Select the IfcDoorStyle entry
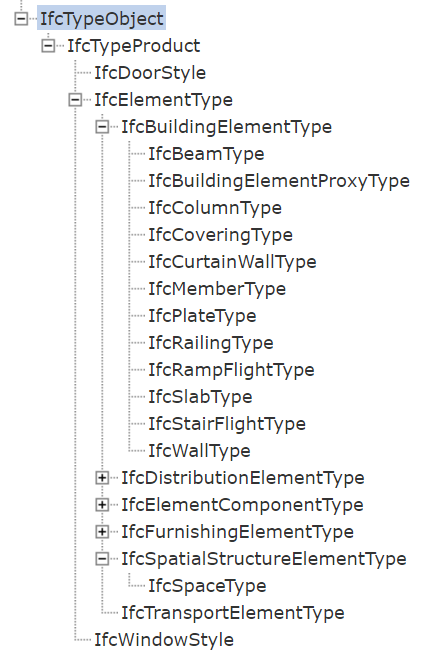Screen dimensions: 427x656 pyautogui.click(x=150, y=73)
